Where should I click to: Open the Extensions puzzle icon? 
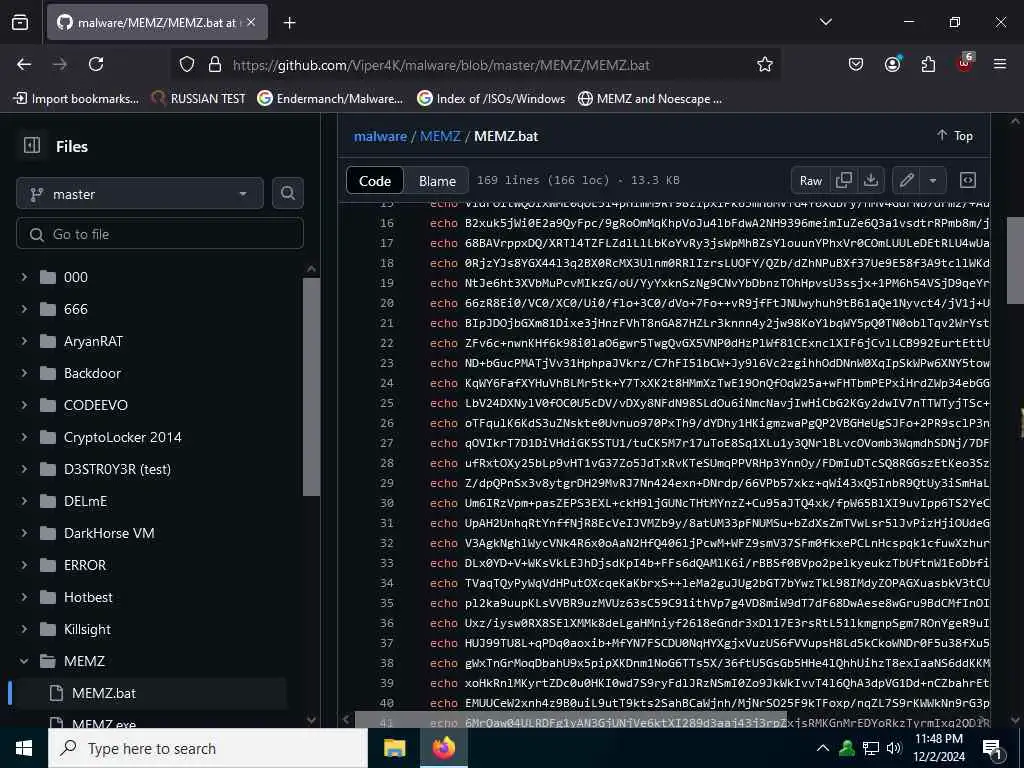(x=928, y=64)
